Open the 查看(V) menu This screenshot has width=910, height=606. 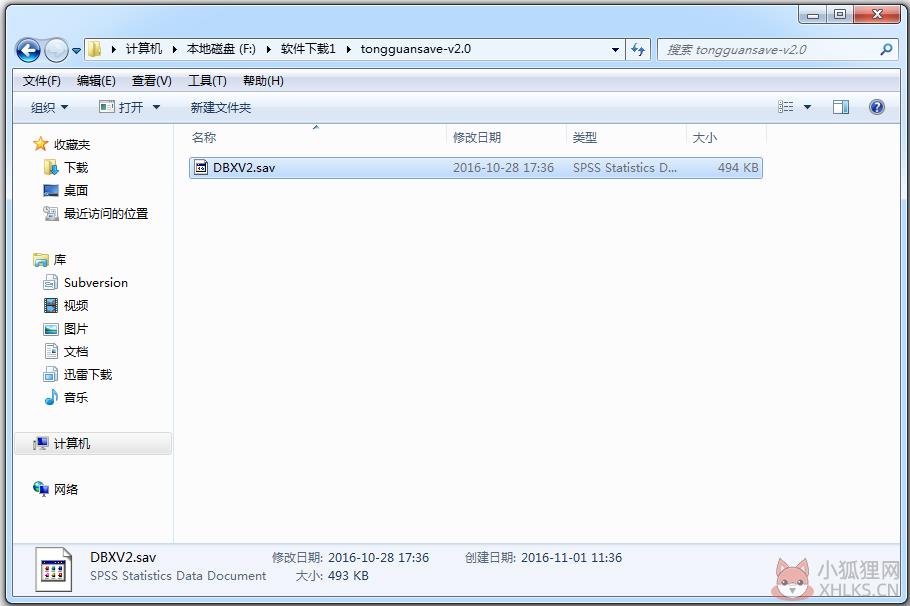click(151, 81)
